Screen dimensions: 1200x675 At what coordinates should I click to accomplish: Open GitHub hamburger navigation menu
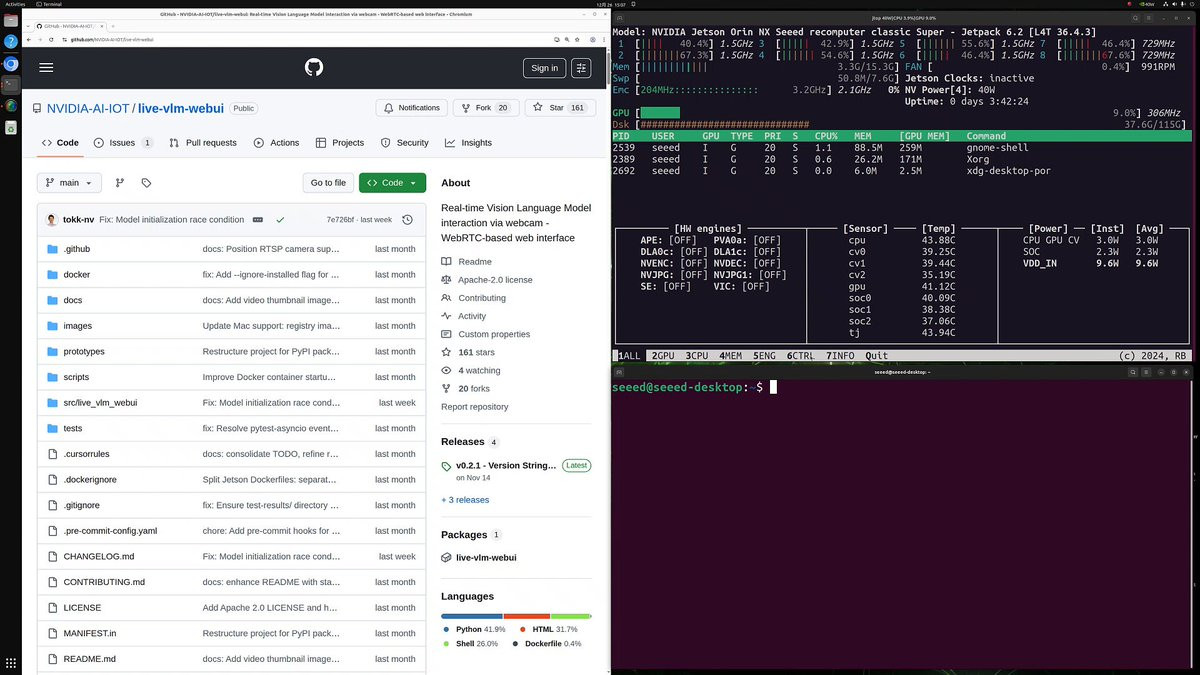pos(46,68)
